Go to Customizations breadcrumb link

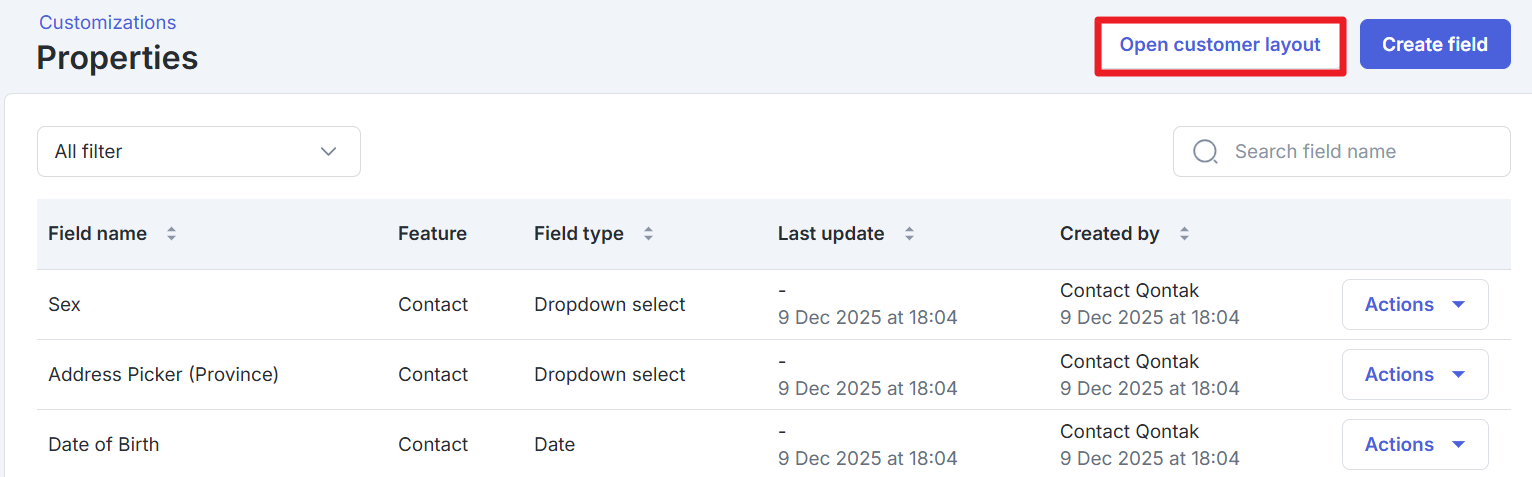(107, 22)
